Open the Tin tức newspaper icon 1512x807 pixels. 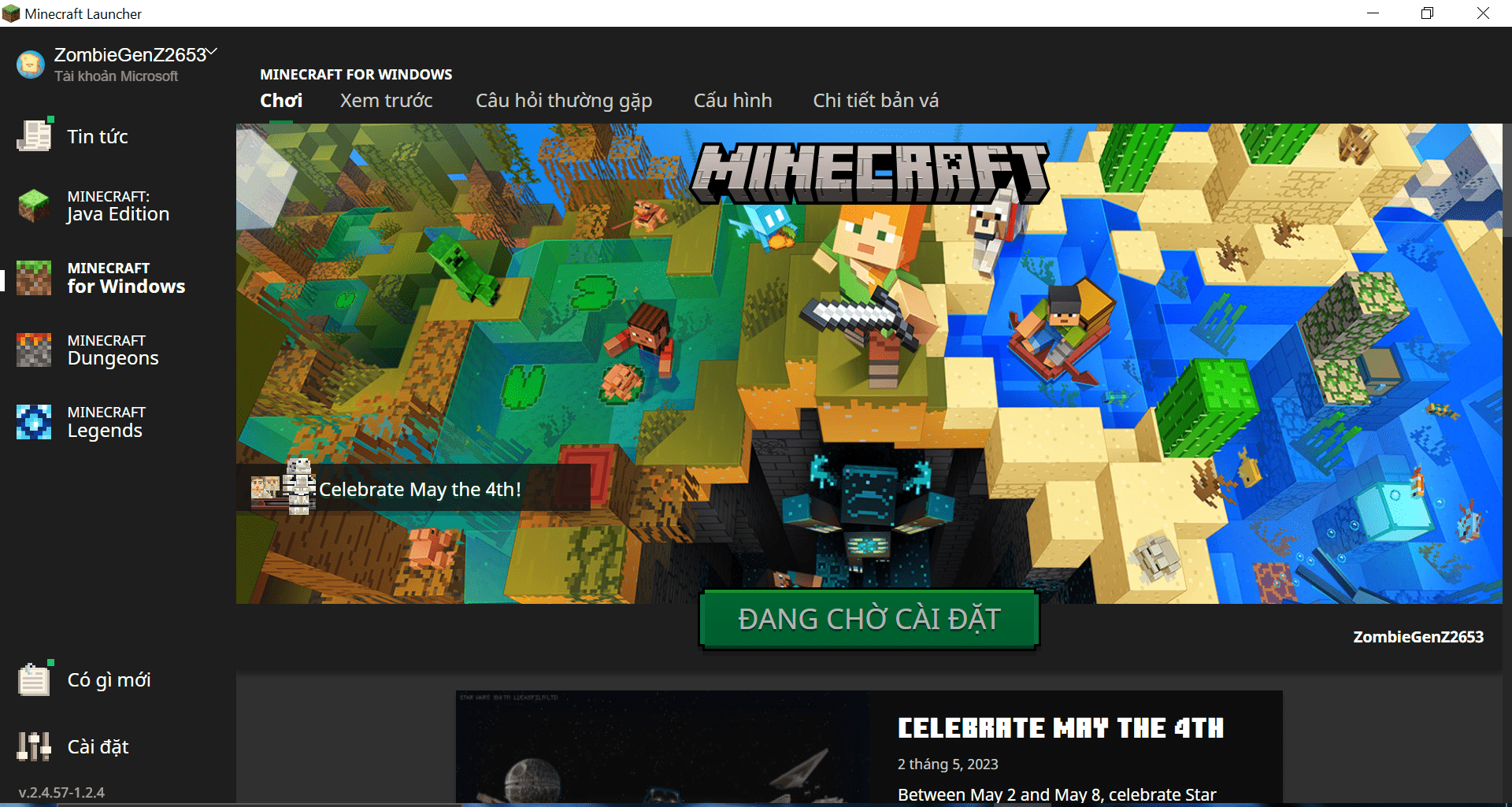click(x=34, y=136)
